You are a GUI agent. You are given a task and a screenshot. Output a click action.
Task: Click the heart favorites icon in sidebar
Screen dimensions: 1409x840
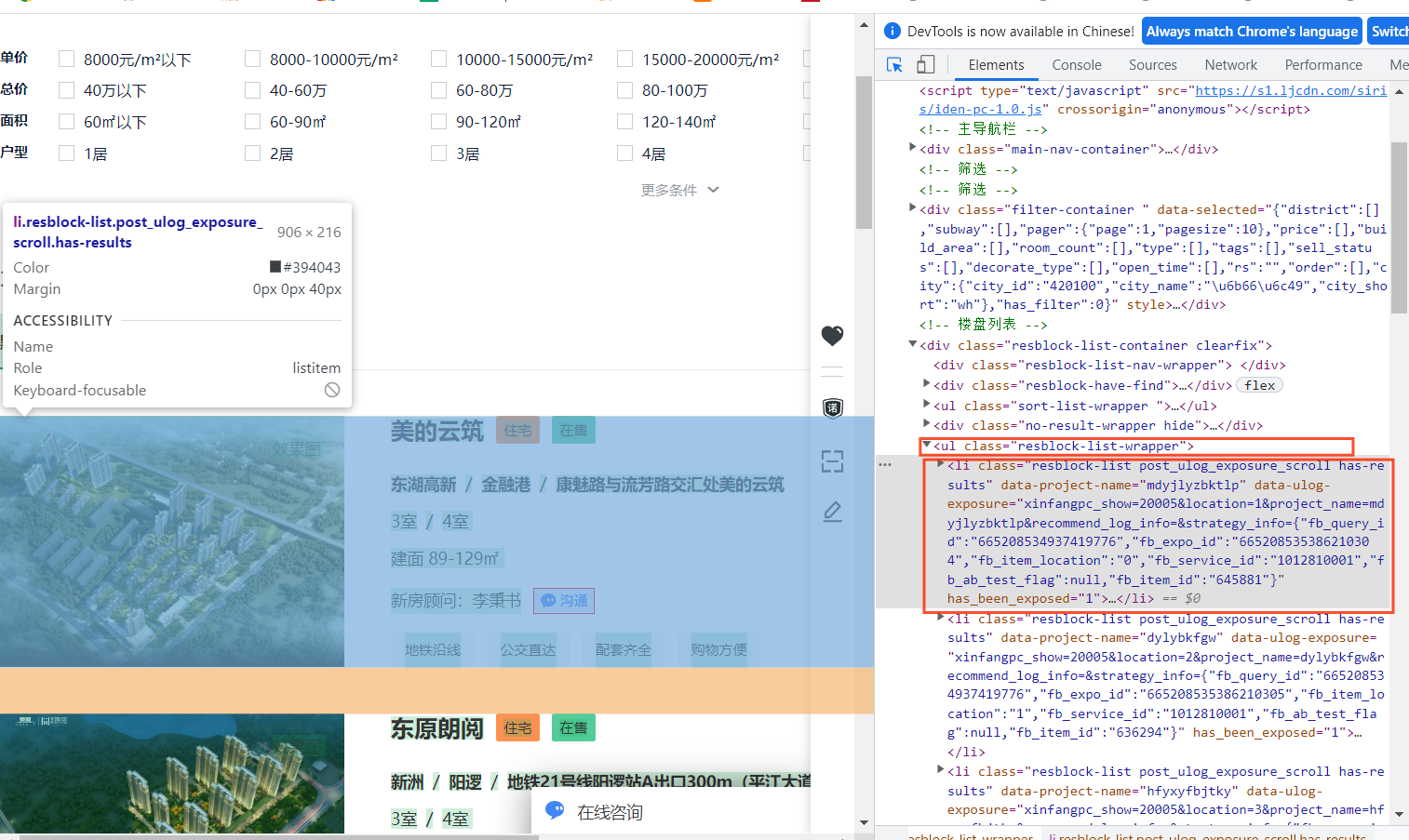(832, 335)
